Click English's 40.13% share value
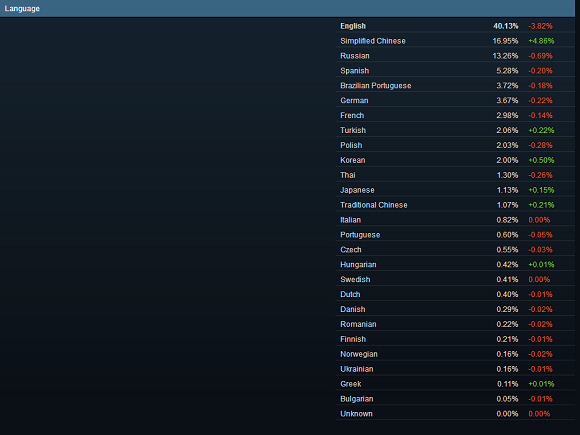Image resolution: width=580 pixels, height=435 pixels. pyautogui.click(x=505, y=26)
